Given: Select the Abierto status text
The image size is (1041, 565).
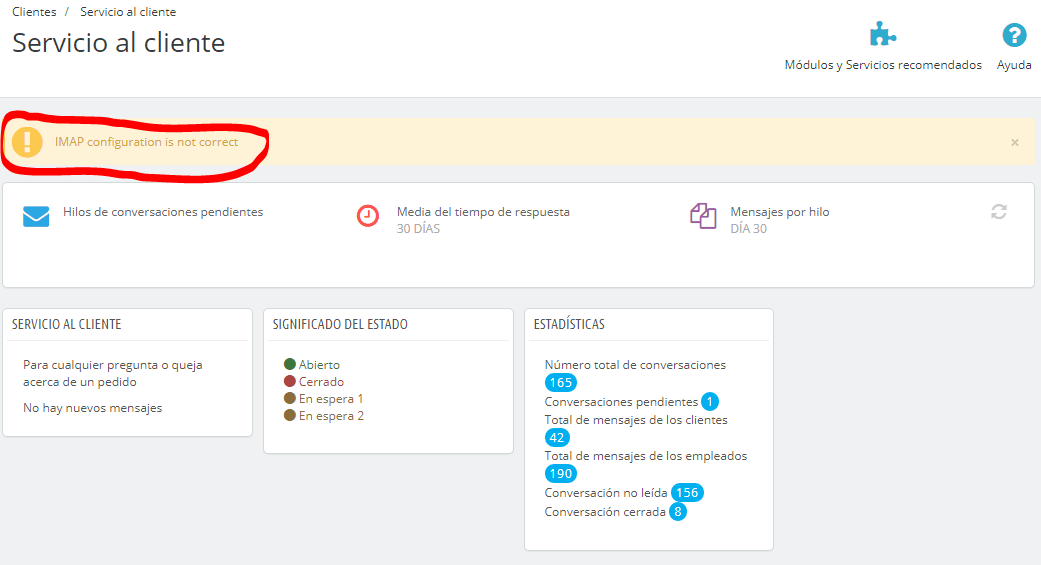Looking at the screenshot, I should coord(319,364).
